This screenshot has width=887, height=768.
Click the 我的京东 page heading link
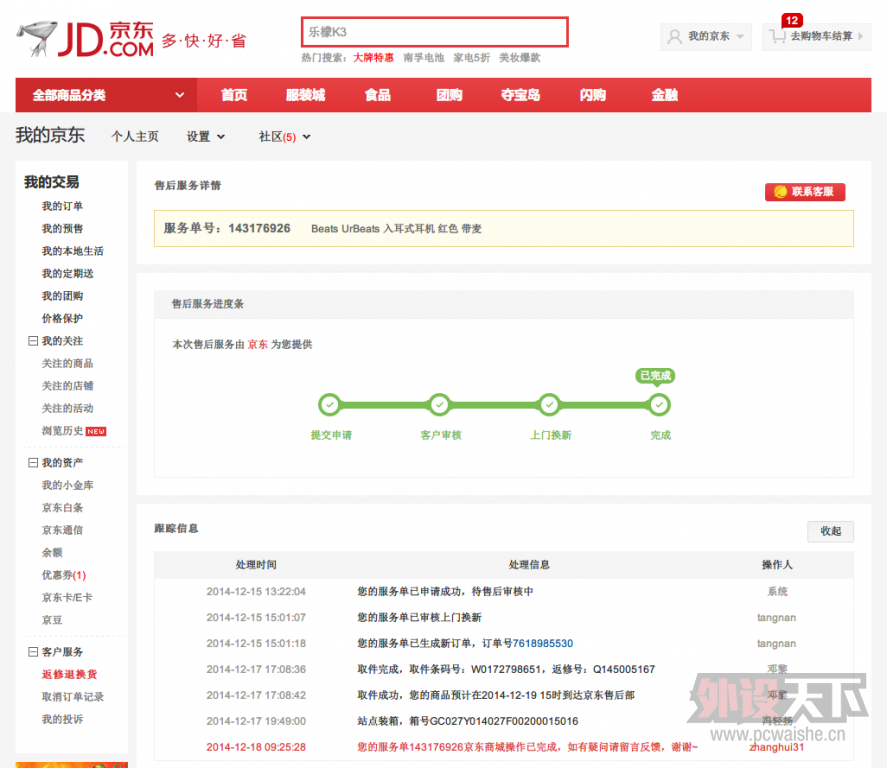click(50, 136)
